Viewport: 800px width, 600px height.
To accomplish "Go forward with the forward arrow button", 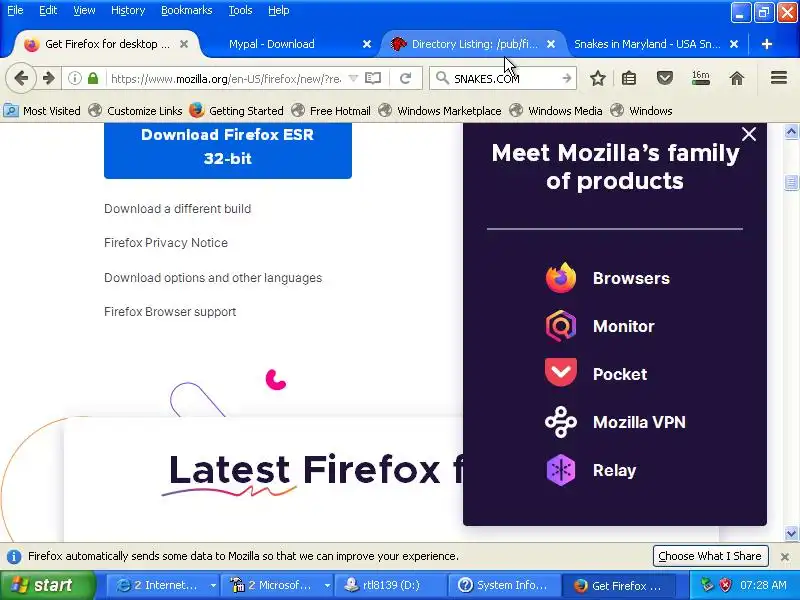I will pyautogui.click(x=48, y=78).
